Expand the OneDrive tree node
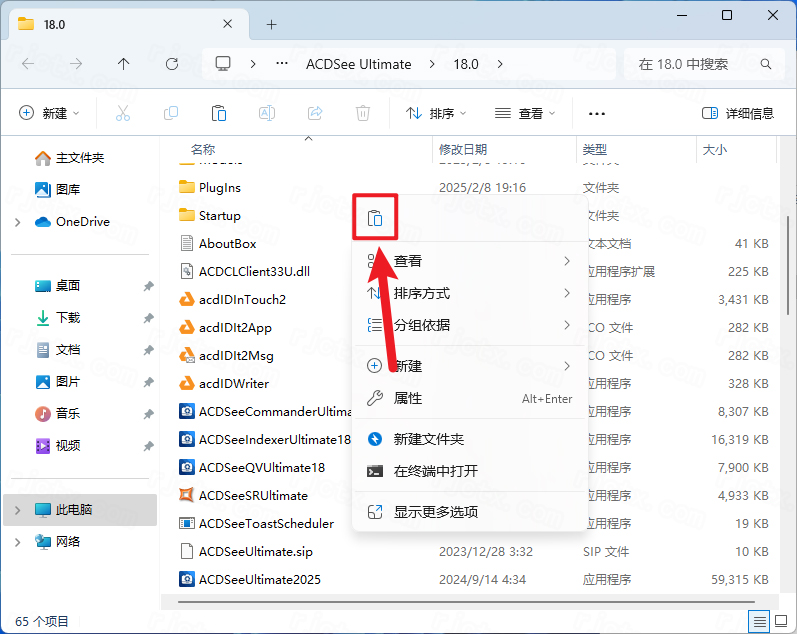This screenshot has width=797, height=634. 18,222
